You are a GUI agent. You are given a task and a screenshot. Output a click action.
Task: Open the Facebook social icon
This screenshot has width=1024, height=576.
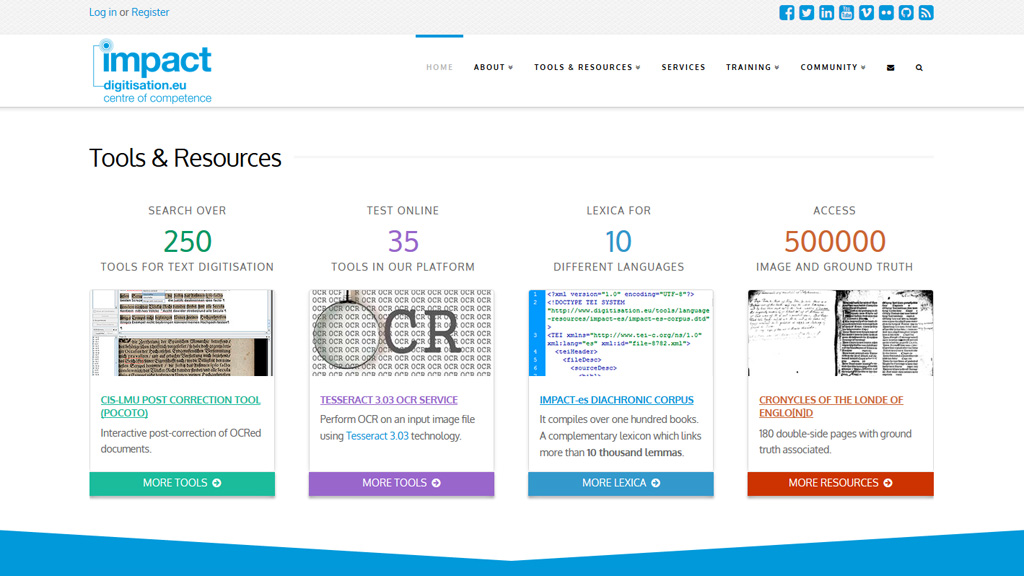pos(787,13)
